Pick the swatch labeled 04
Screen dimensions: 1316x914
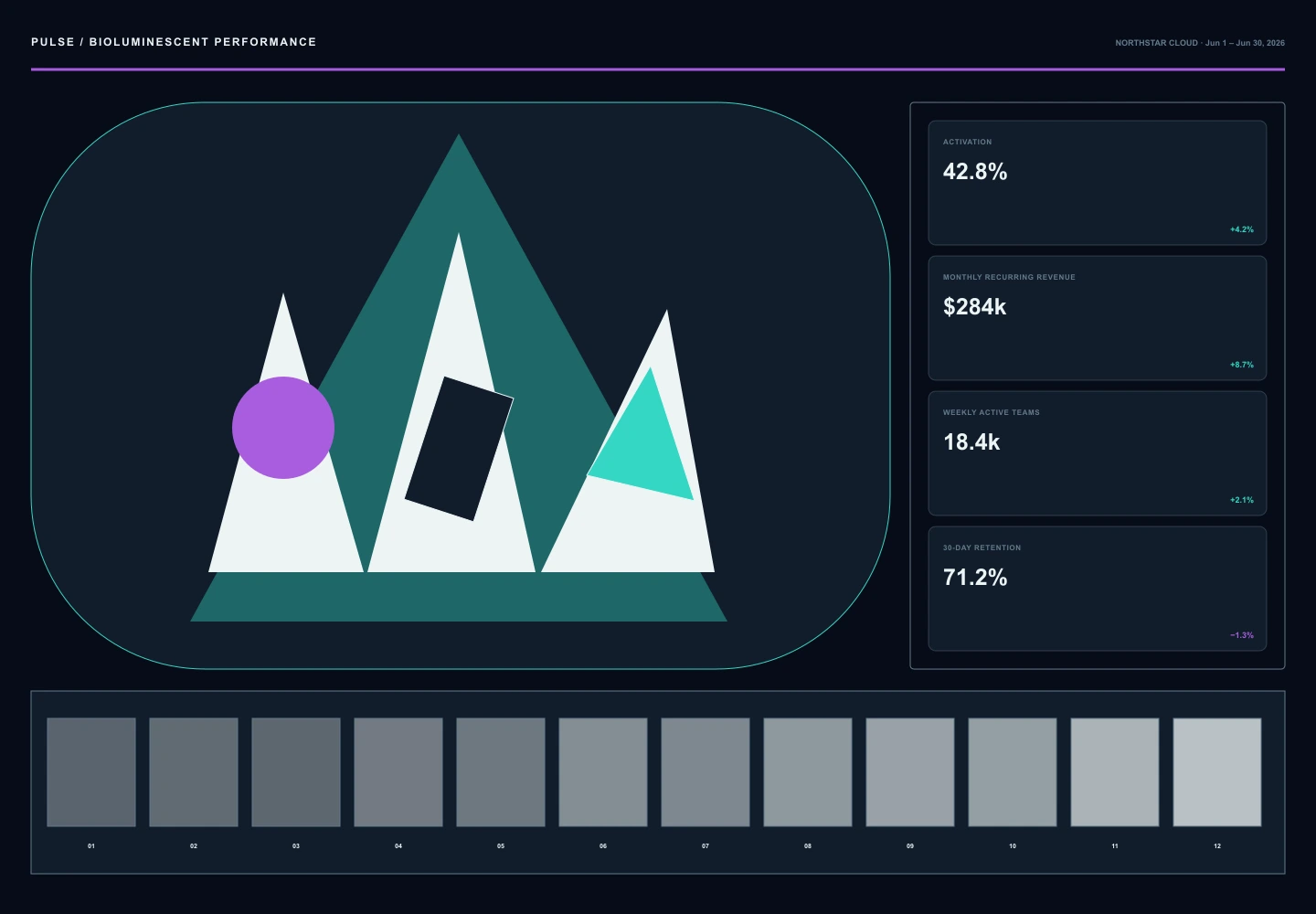pos(398,772)
